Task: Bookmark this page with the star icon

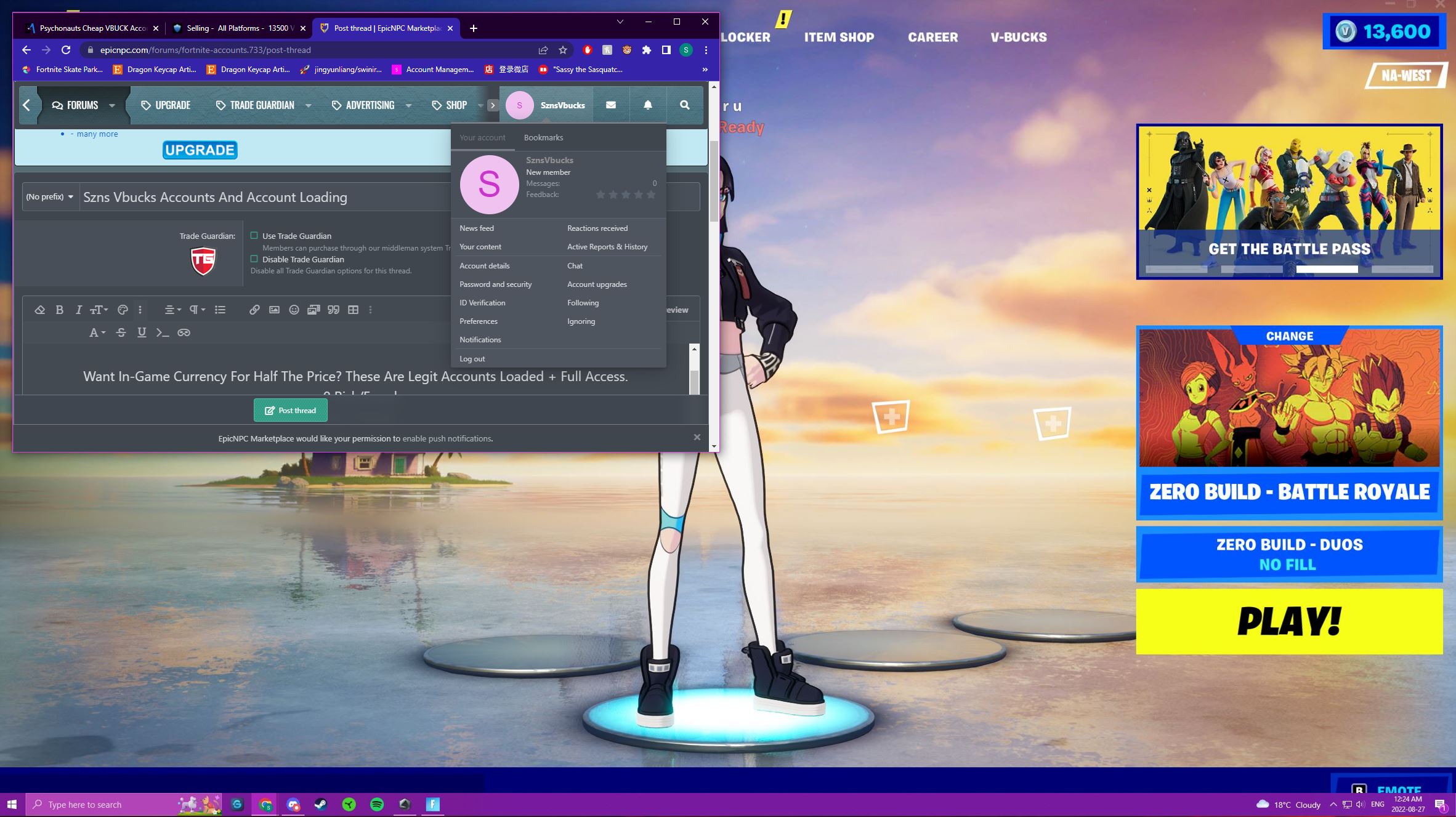Action: [x=563, y=50]
